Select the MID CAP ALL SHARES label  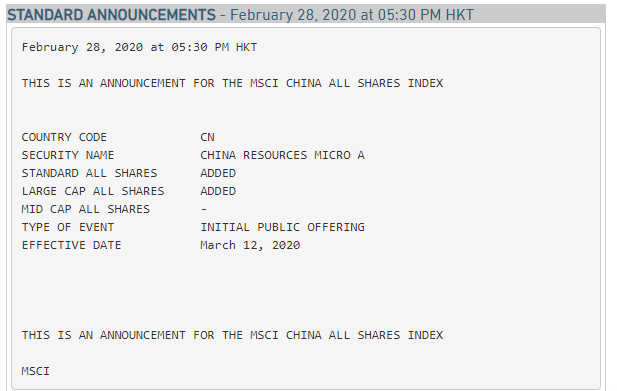(x=86, y=209)
